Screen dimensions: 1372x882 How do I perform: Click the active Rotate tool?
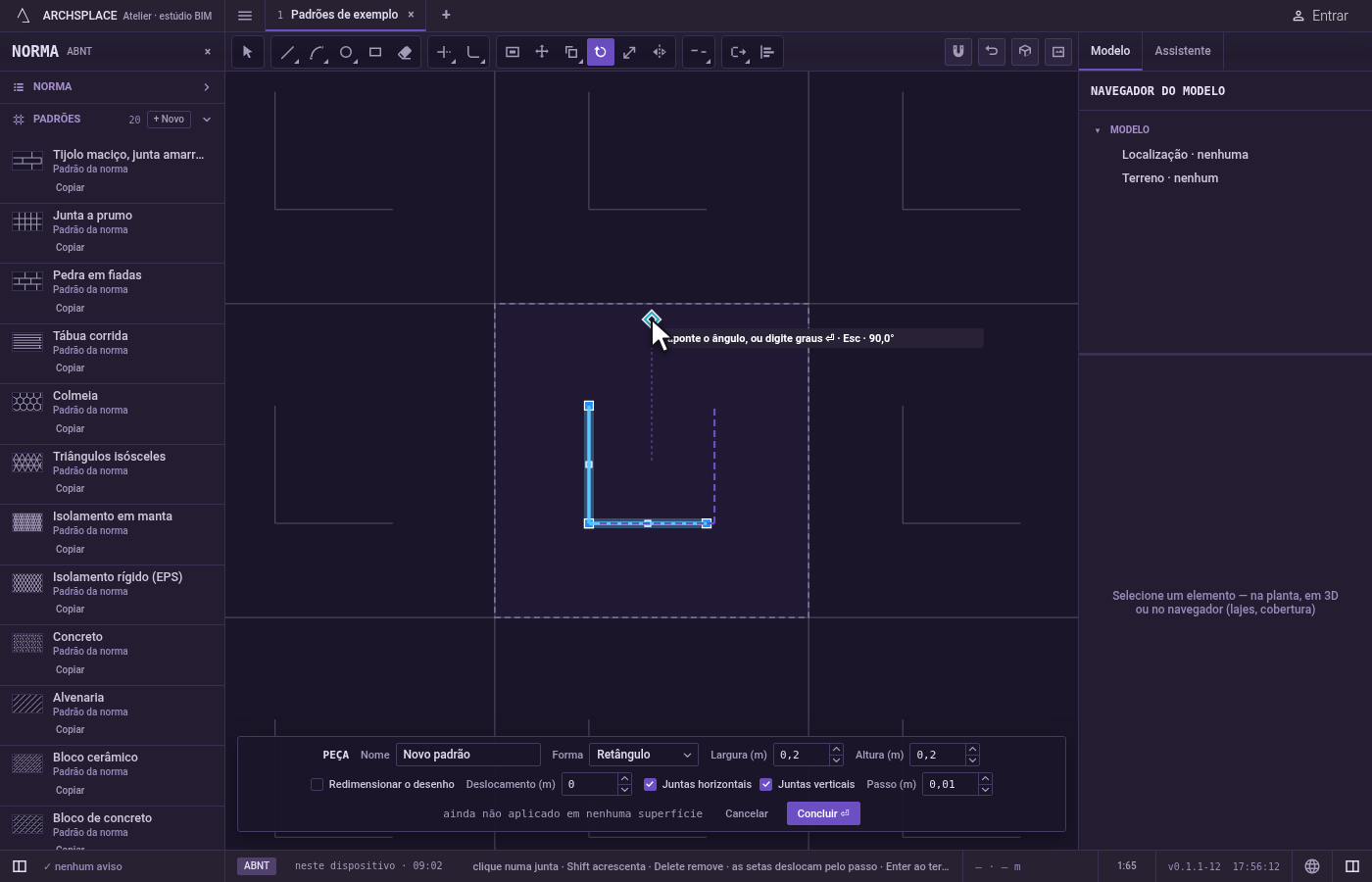(x=601, y=52)
